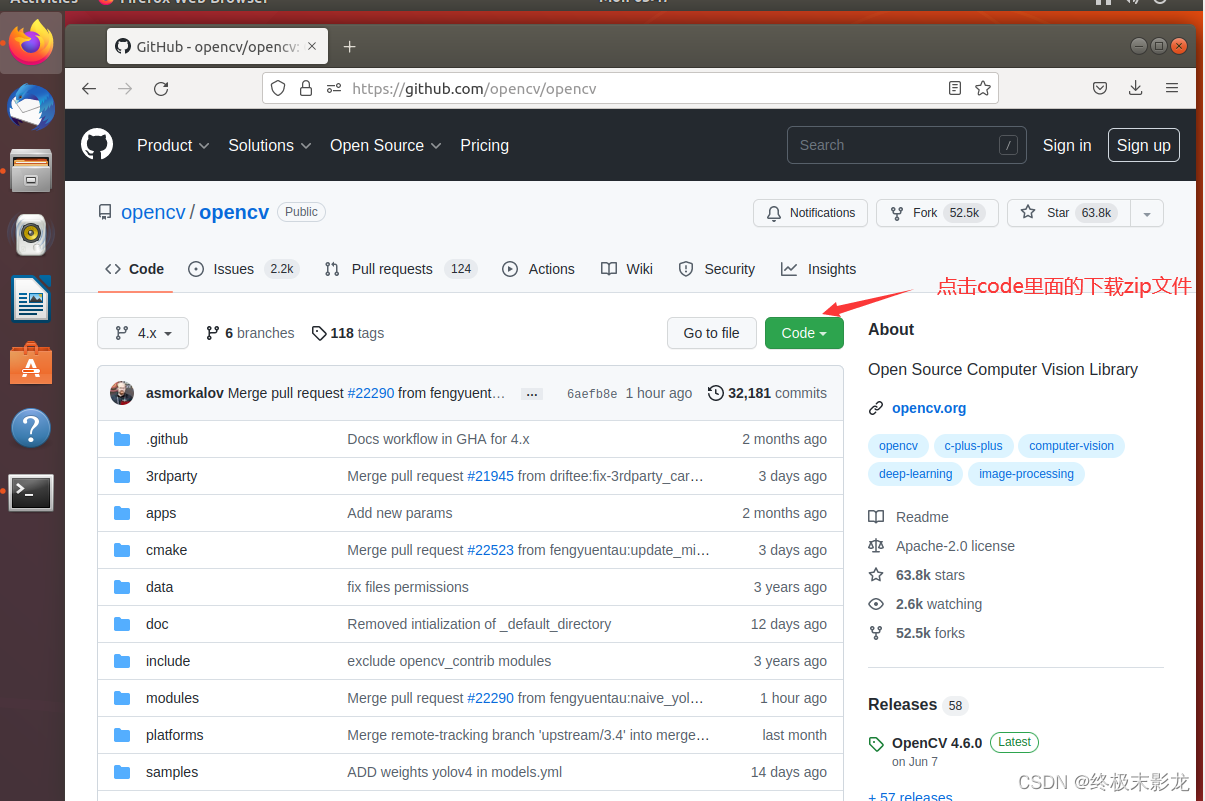Expand the commit message ellipsis button
The height and width of the screenshot is (801, 1205).
pyautogui.click(x=532, y=394)
